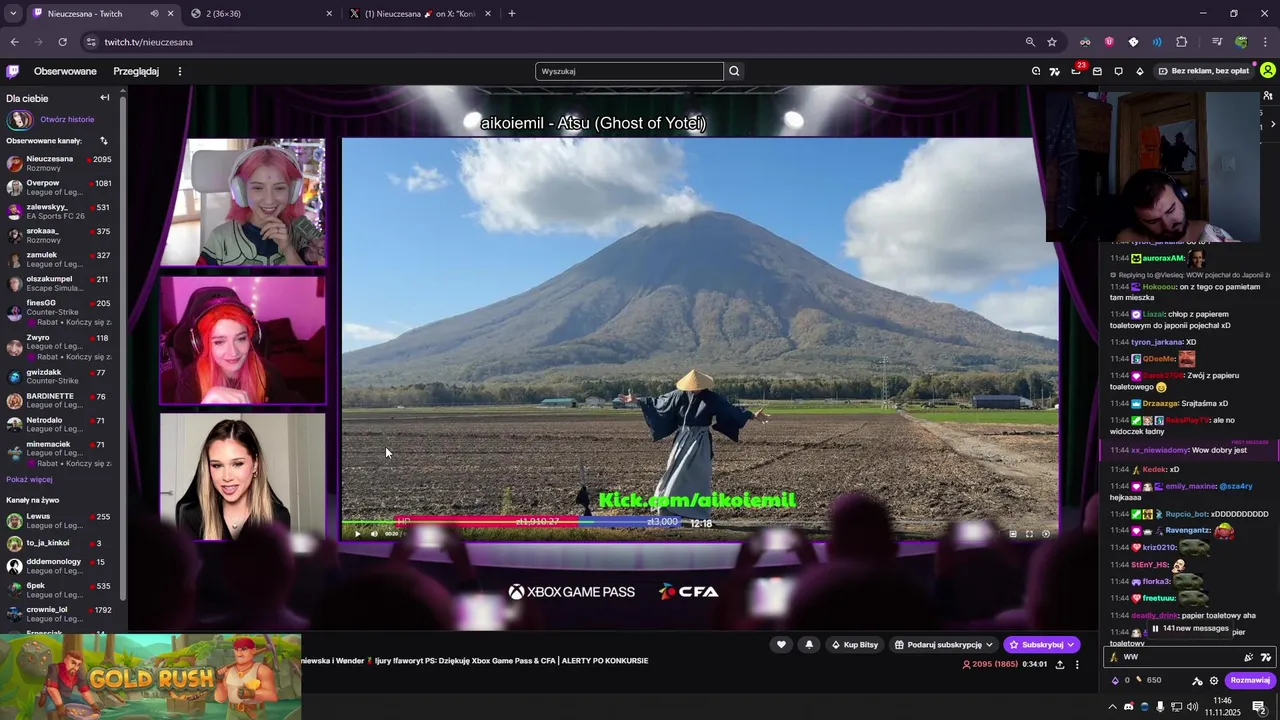Viewport: 1280px width, 720px height.
Task: Open Twitch whispers chat bubble icon
Action: click(1118, 71)
